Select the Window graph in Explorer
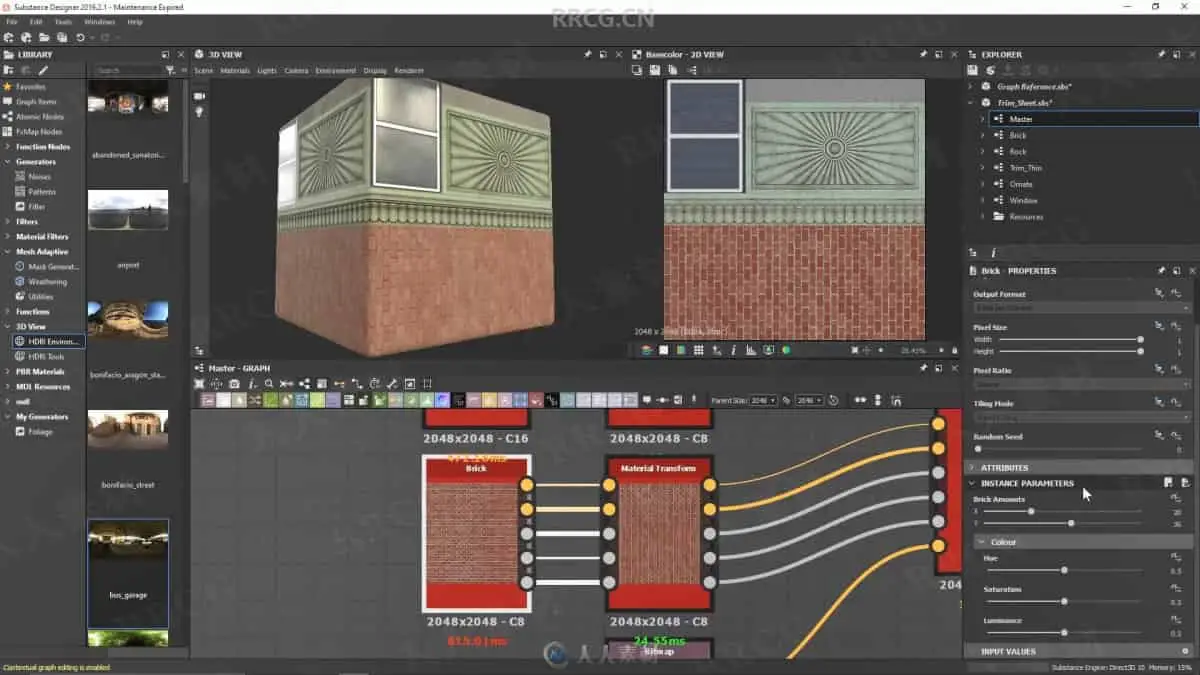 coord(1023,200)
